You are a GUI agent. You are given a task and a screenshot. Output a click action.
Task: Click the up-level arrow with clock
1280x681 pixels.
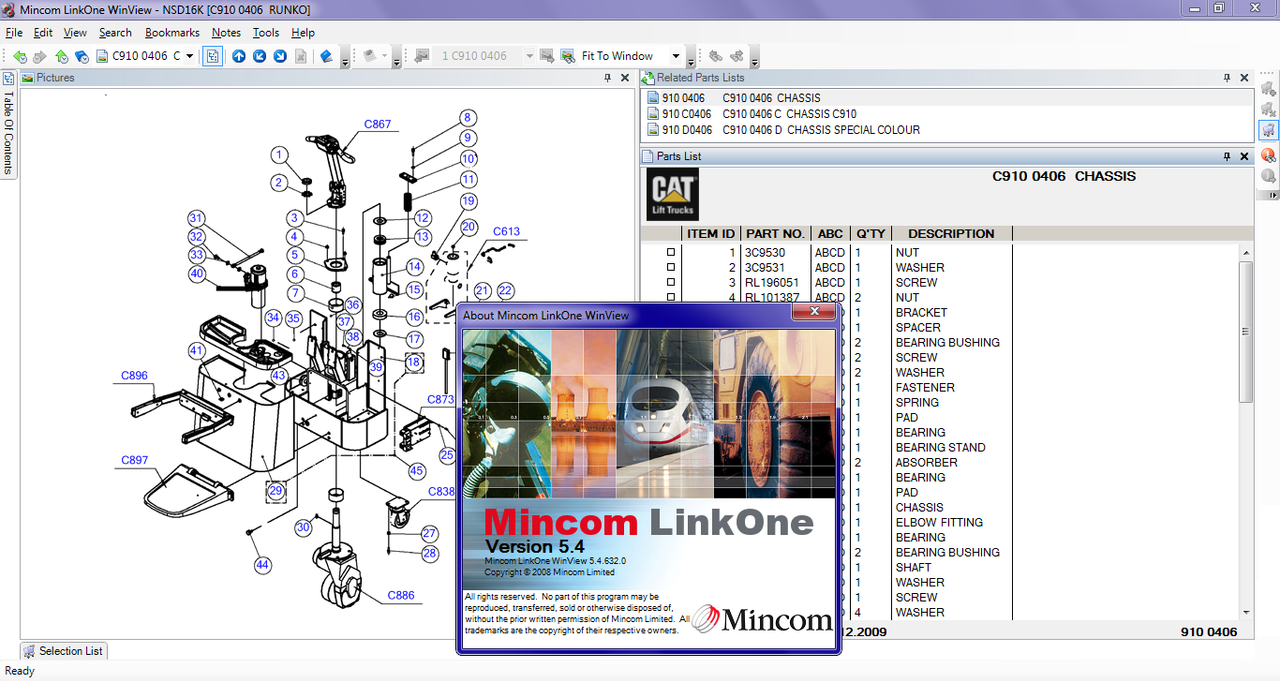pyautogui.click(x=62, y=56)
